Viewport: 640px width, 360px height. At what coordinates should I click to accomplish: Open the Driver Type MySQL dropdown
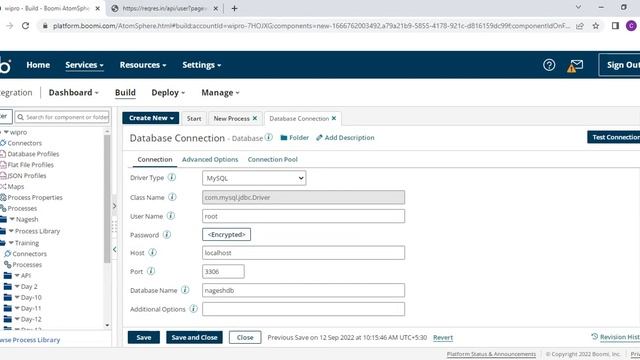point(254,178)
